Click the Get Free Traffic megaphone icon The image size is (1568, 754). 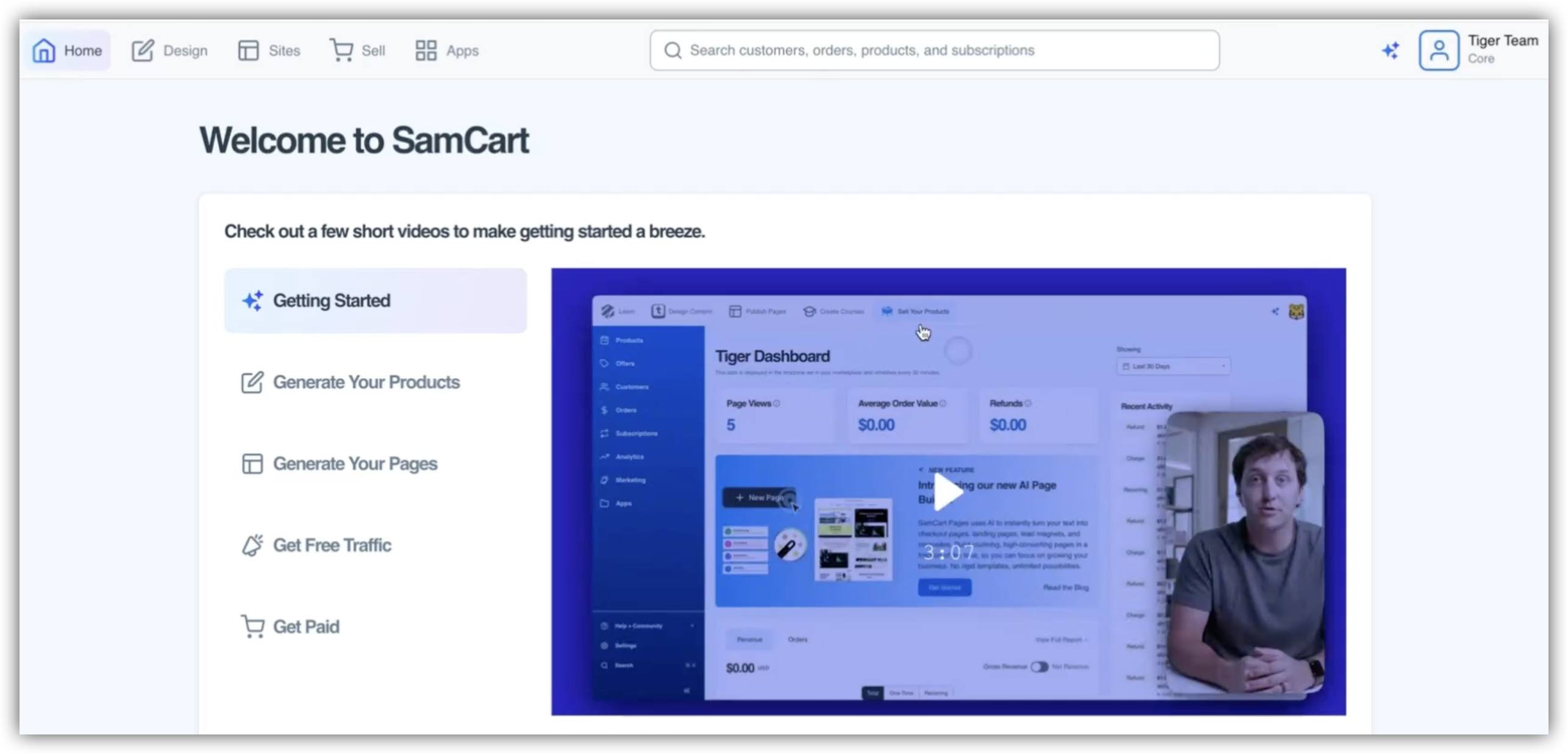tap(252, 545)
